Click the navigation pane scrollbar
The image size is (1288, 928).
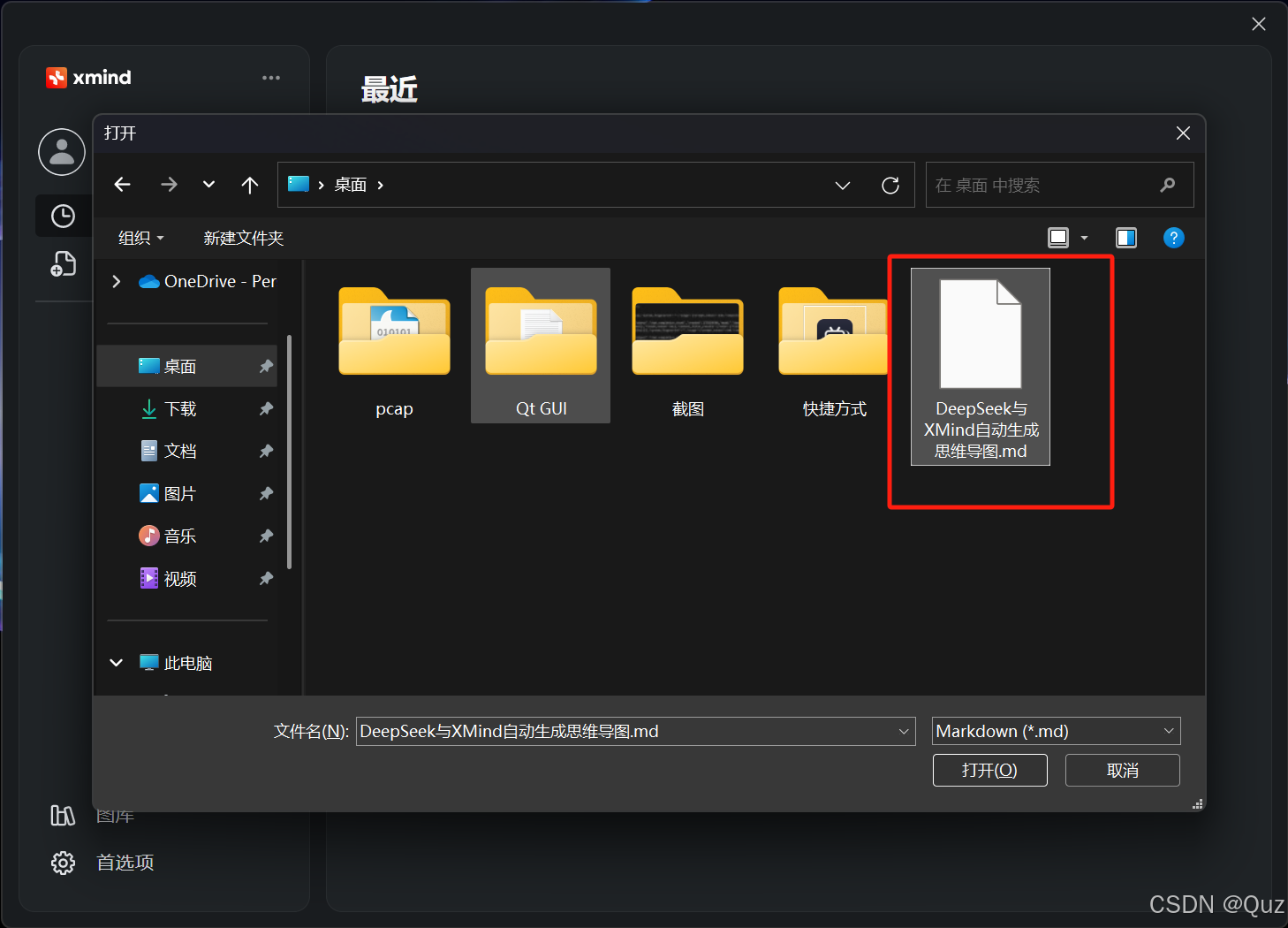[x=289, y=451]
